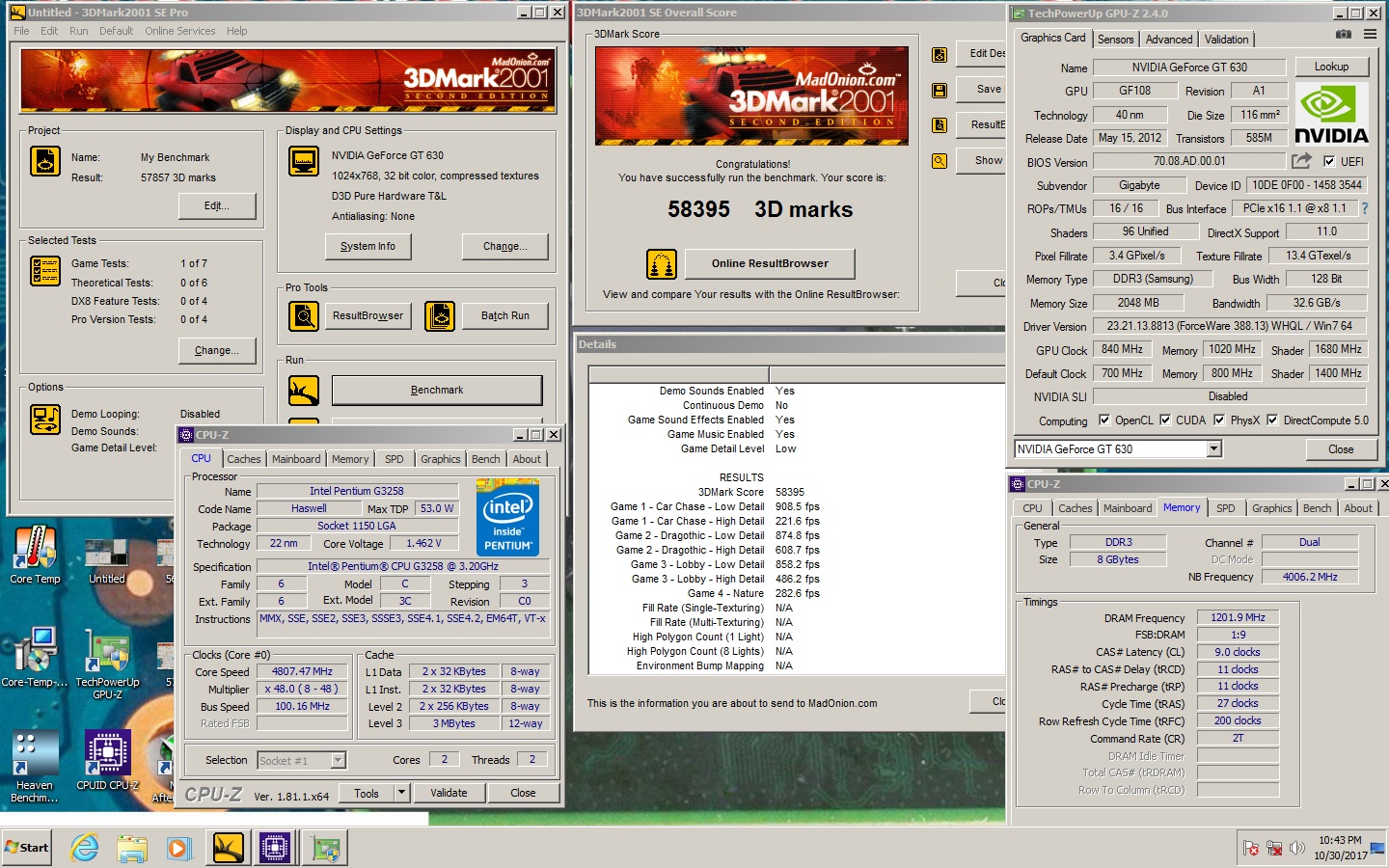Image resolution: width=1389 pixels, height=868 pixels.
Task: Open Bench tab in the memory CPU-Z window
Action: coord(1317,508)
